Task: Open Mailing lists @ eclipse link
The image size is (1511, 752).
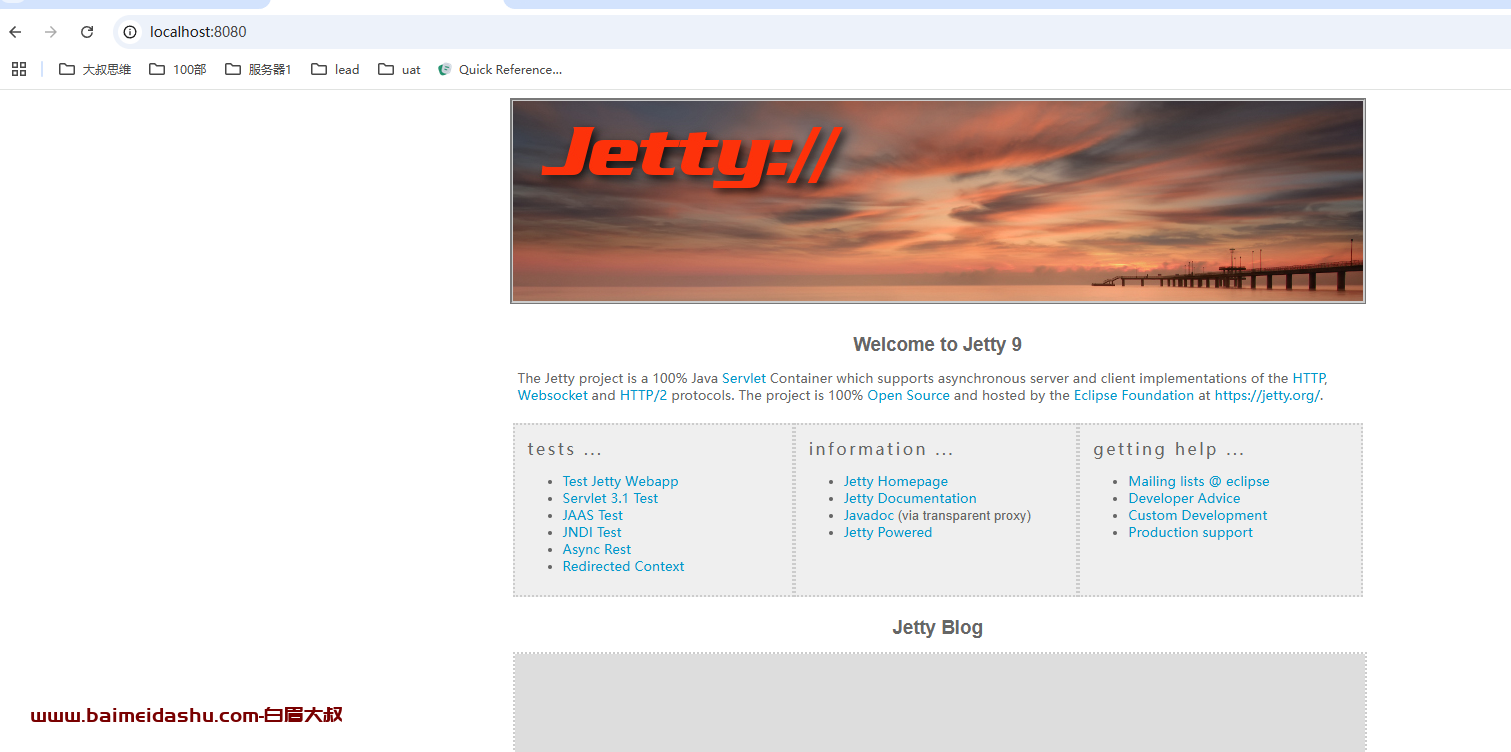Action: (1199, 481)
